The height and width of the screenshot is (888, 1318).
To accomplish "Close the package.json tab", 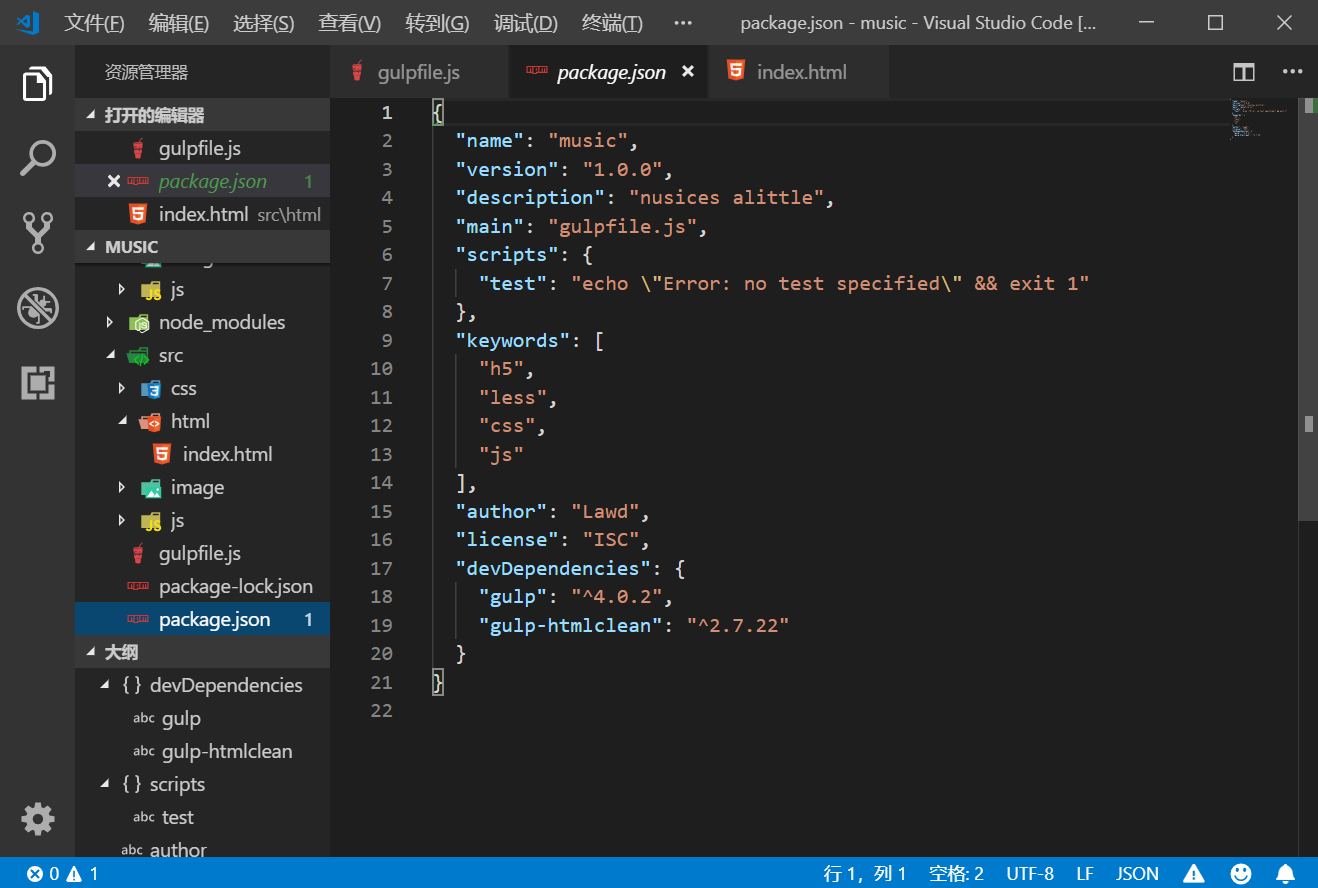I will tap(688, 71).
